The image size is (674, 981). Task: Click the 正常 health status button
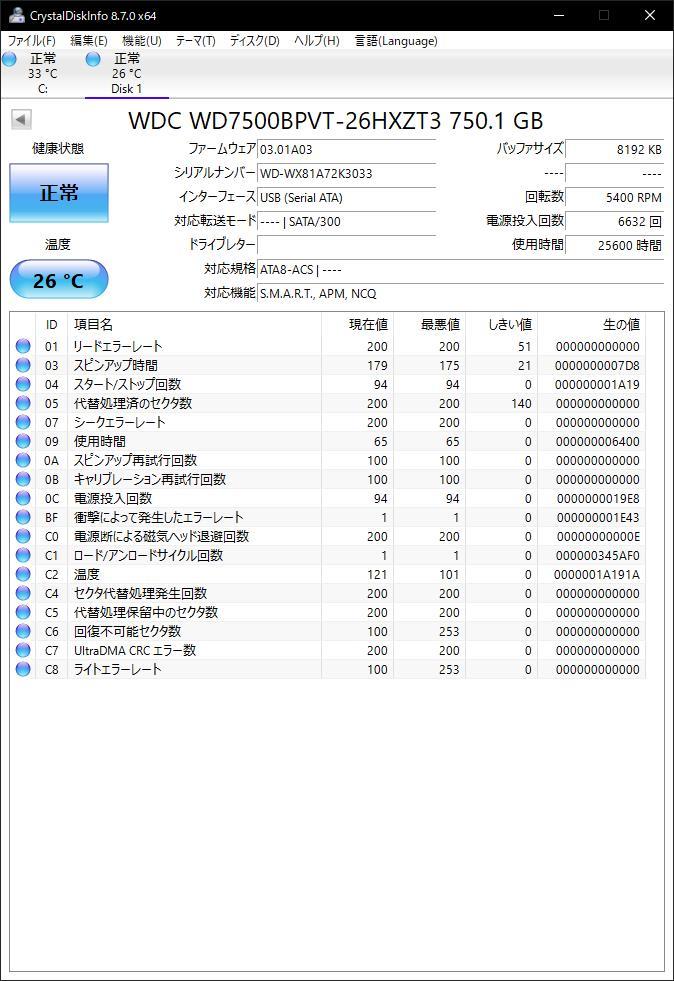[59, 193]
